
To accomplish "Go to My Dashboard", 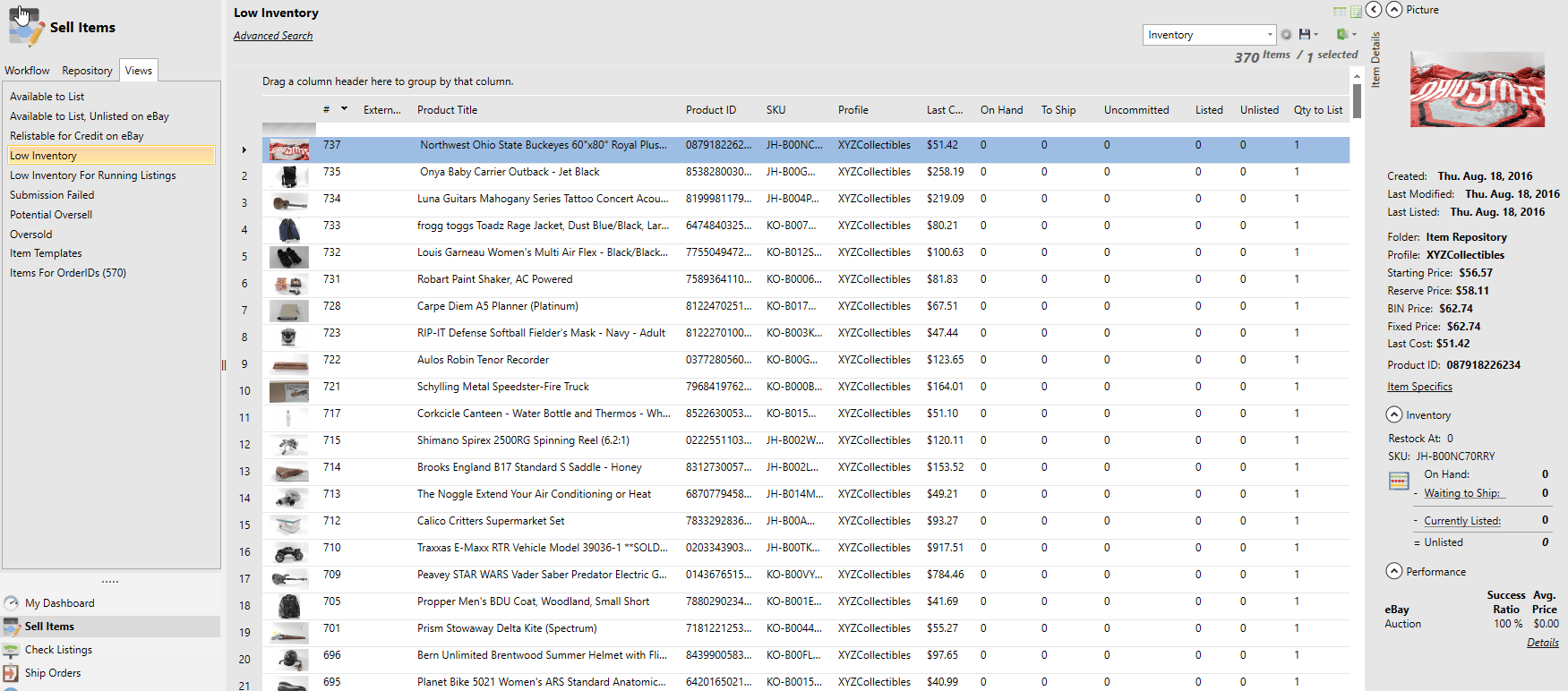I will (59, 603).
